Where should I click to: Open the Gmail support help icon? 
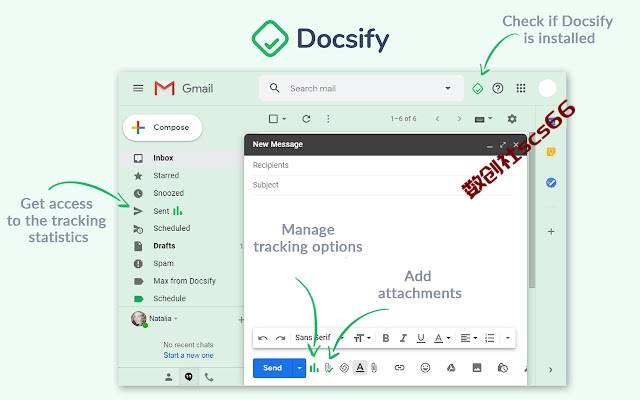coord(498,88)
